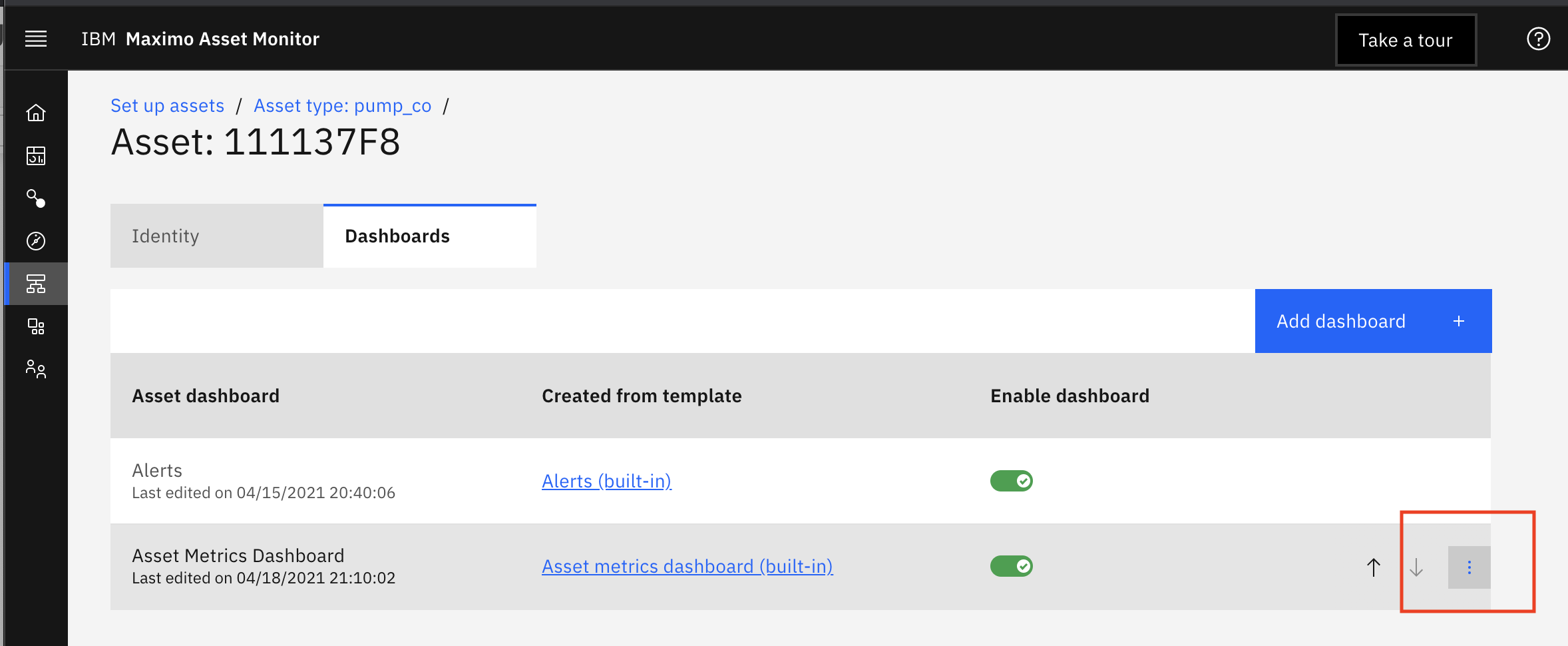1568x646 pixels.
Task: Open the Alerts (built-in) template link
Action: pyautogui.click(x=606, y=481)
